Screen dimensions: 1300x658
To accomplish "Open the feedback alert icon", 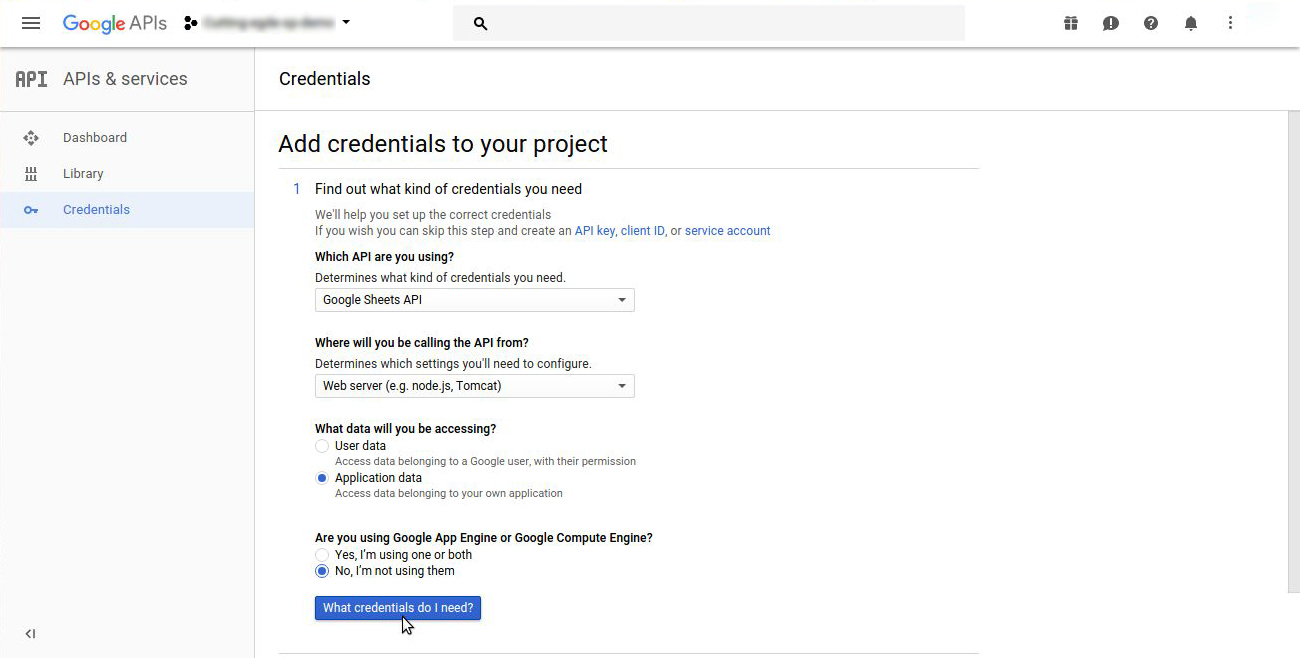I will point(1111,23).
